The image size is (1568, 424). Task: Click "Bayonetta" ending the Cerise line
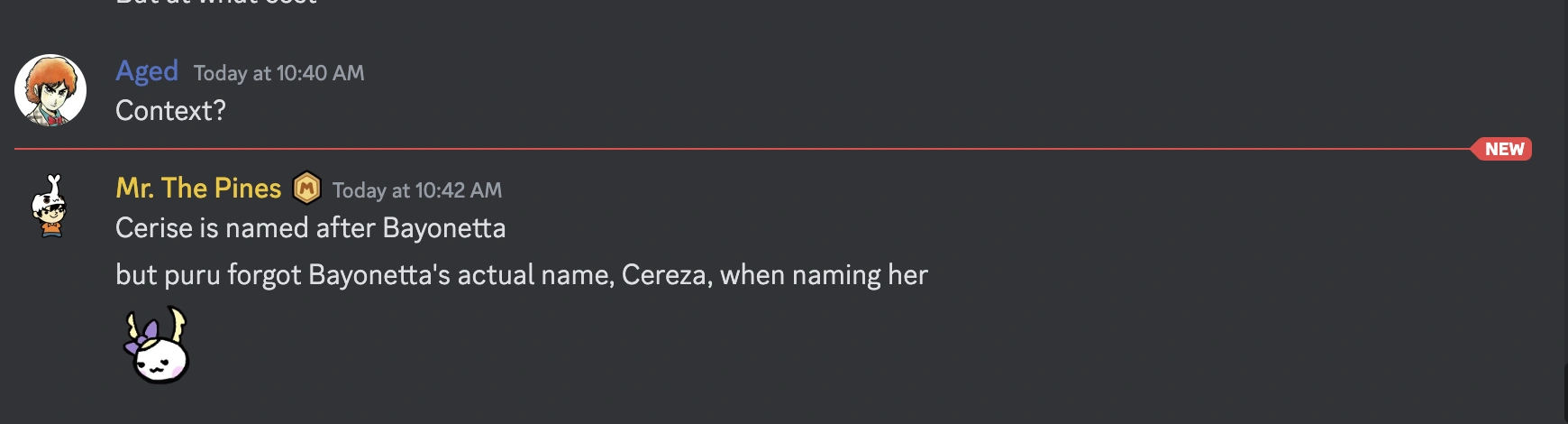(443, 228)
